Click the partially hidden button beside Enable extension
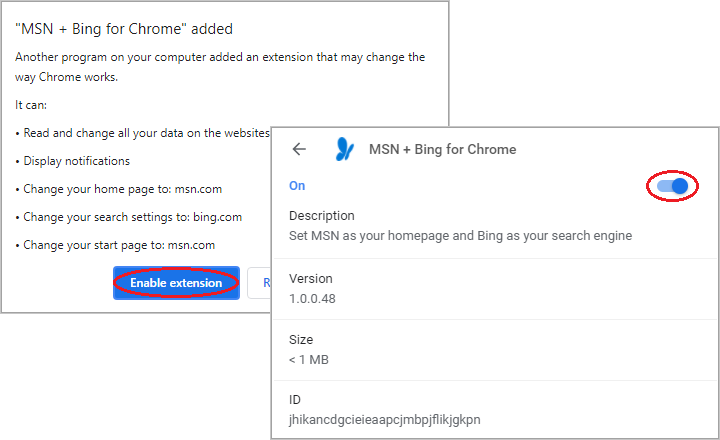 260,283
